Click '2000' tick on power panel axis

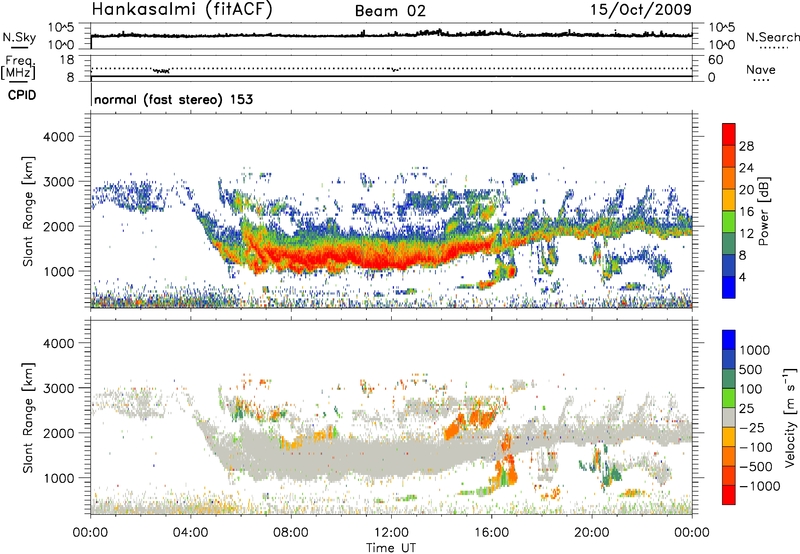(x=59, y=226)
